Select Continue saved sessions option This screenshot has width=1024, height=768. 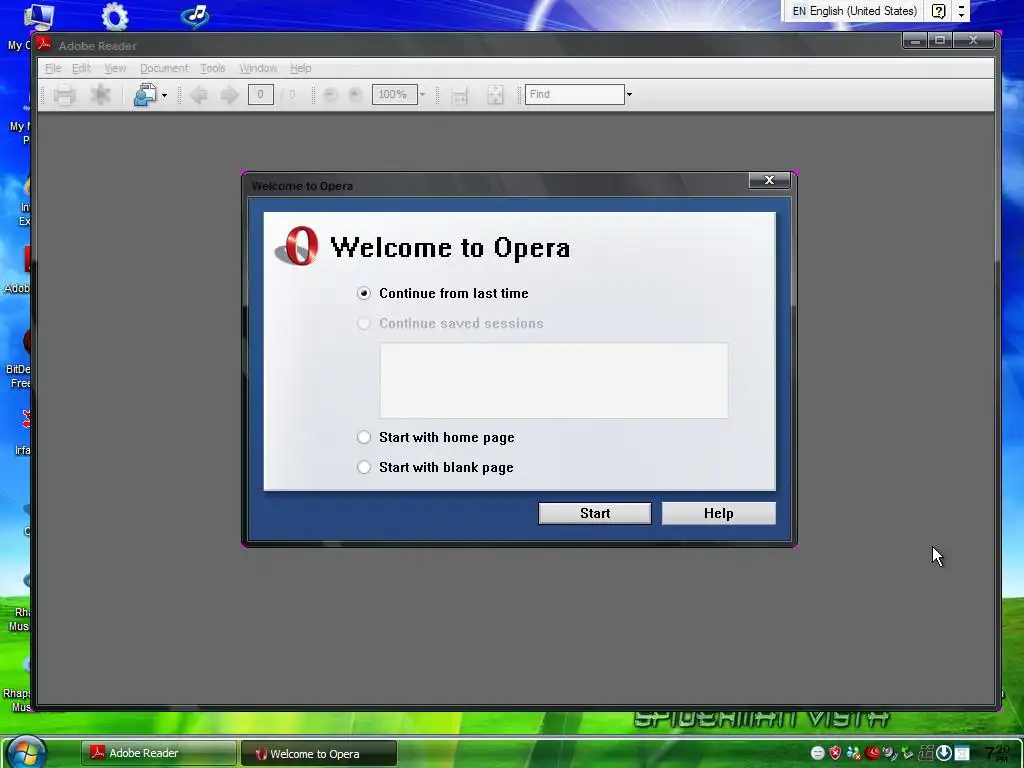(450, 323)
